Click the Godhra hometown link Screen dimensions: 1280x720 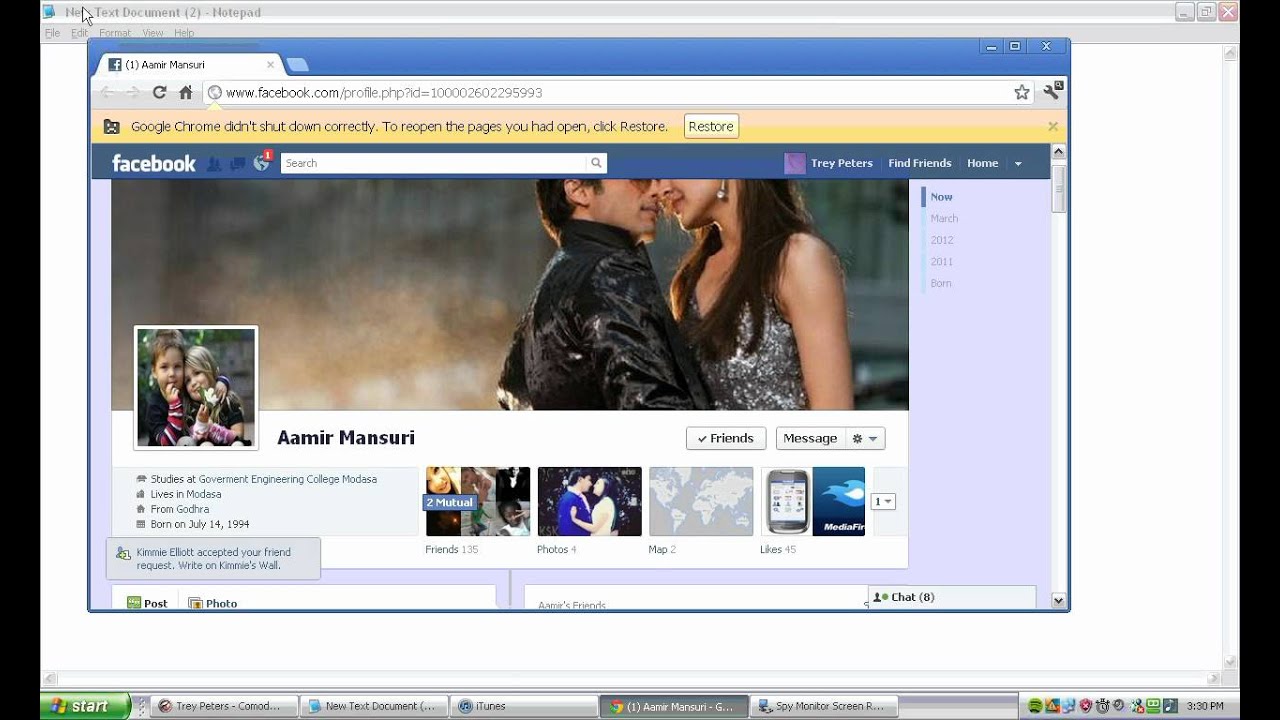[192, 509]
